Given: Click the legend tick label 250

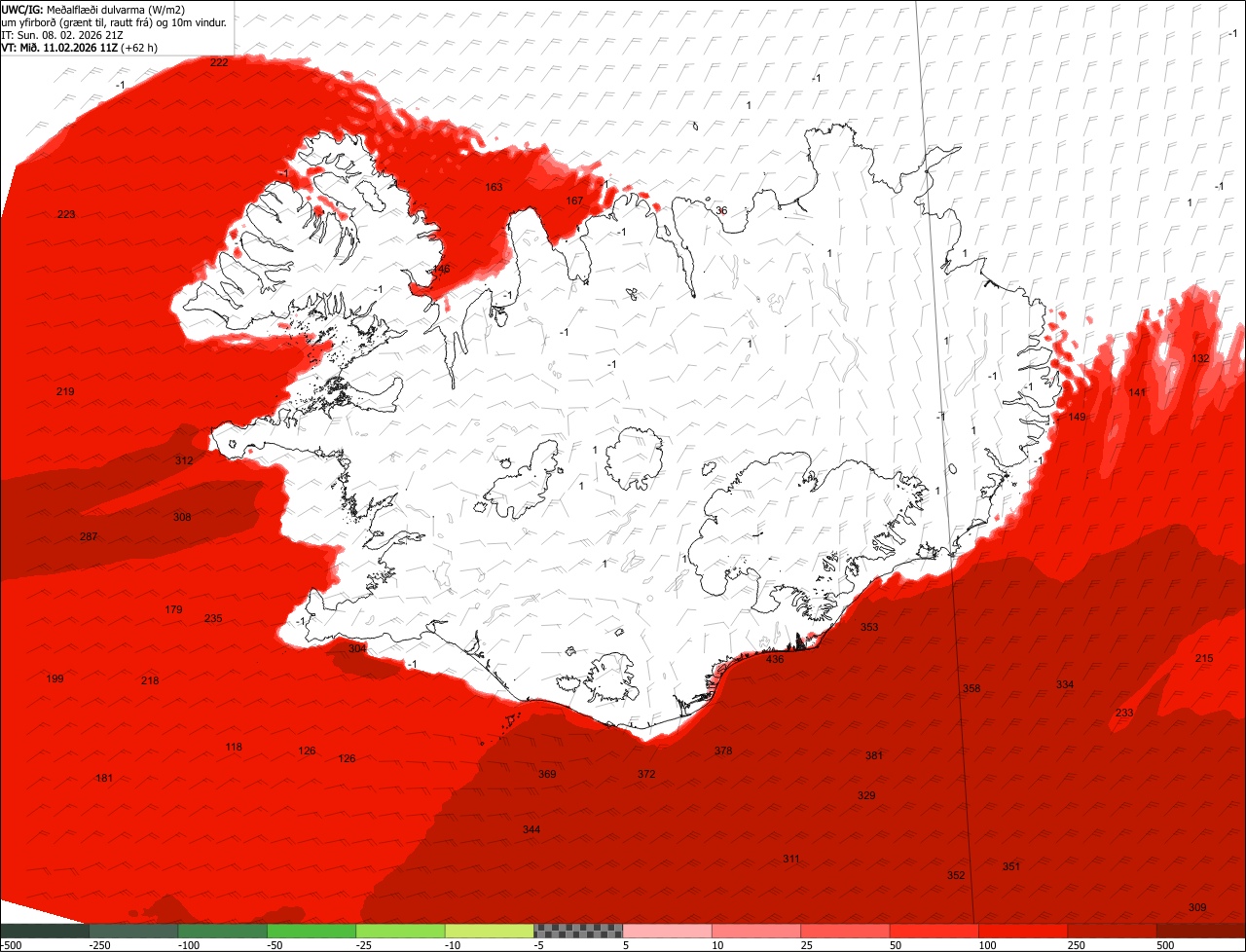Looking at the screenshot, I should pos(1079,945).
